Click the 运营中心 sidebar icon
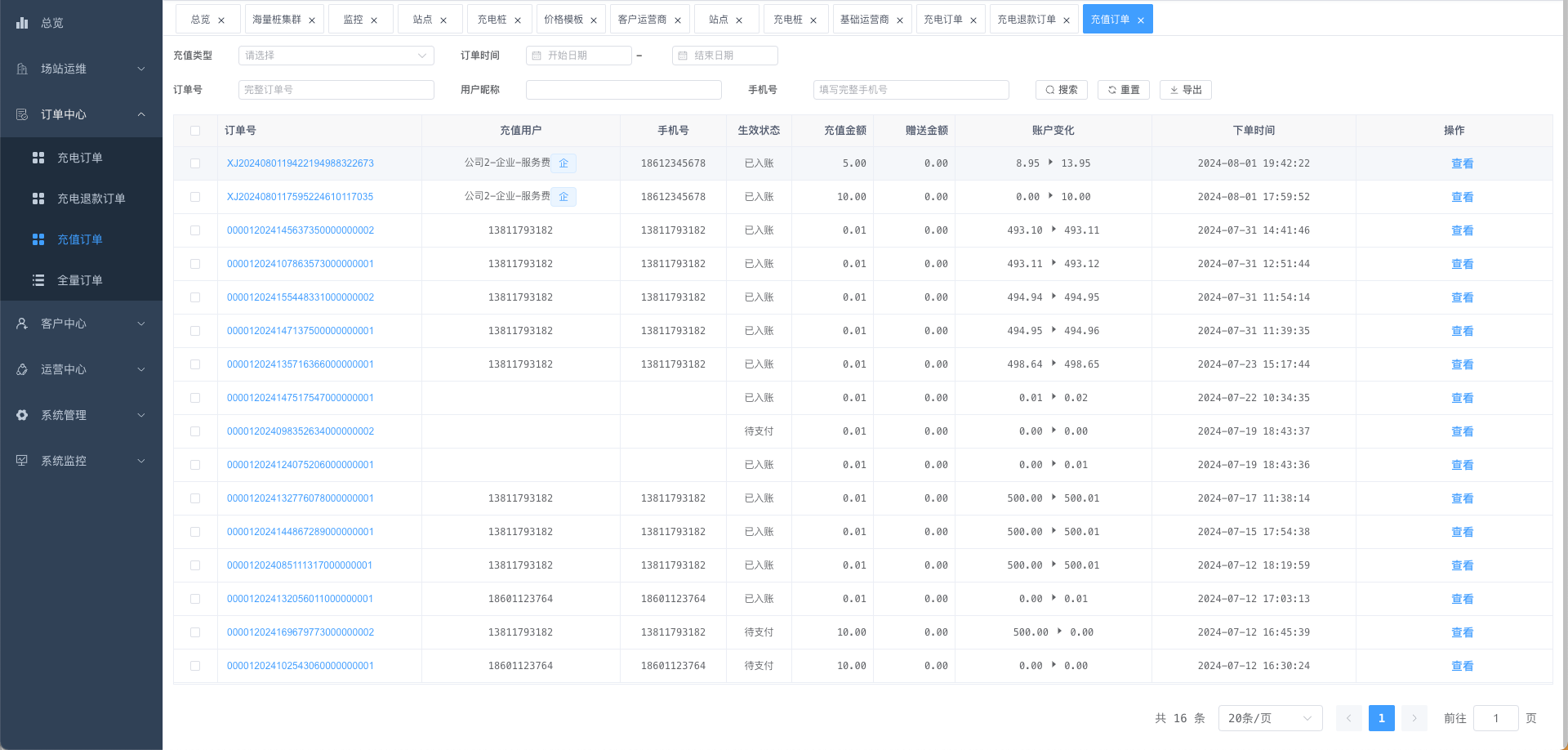 point(22,369)
